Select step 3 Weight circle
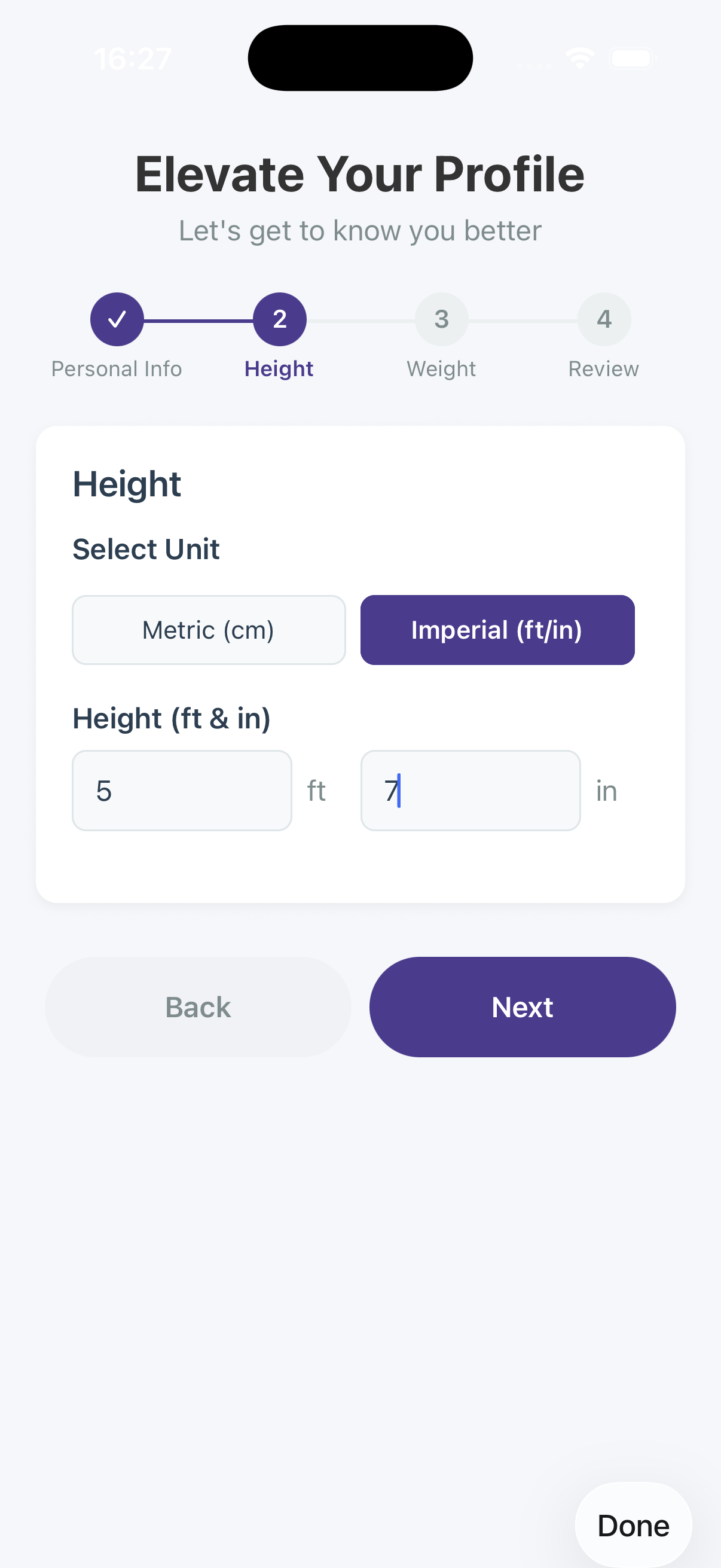721x1568 pixels. pyautogui.click(x=441, y=319)
